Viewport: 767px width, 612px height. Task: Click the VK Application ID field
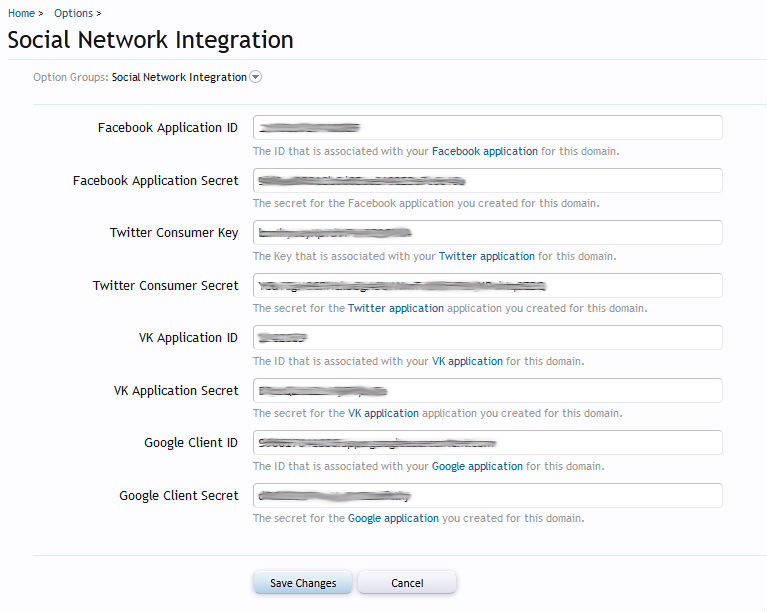[487, 338]
